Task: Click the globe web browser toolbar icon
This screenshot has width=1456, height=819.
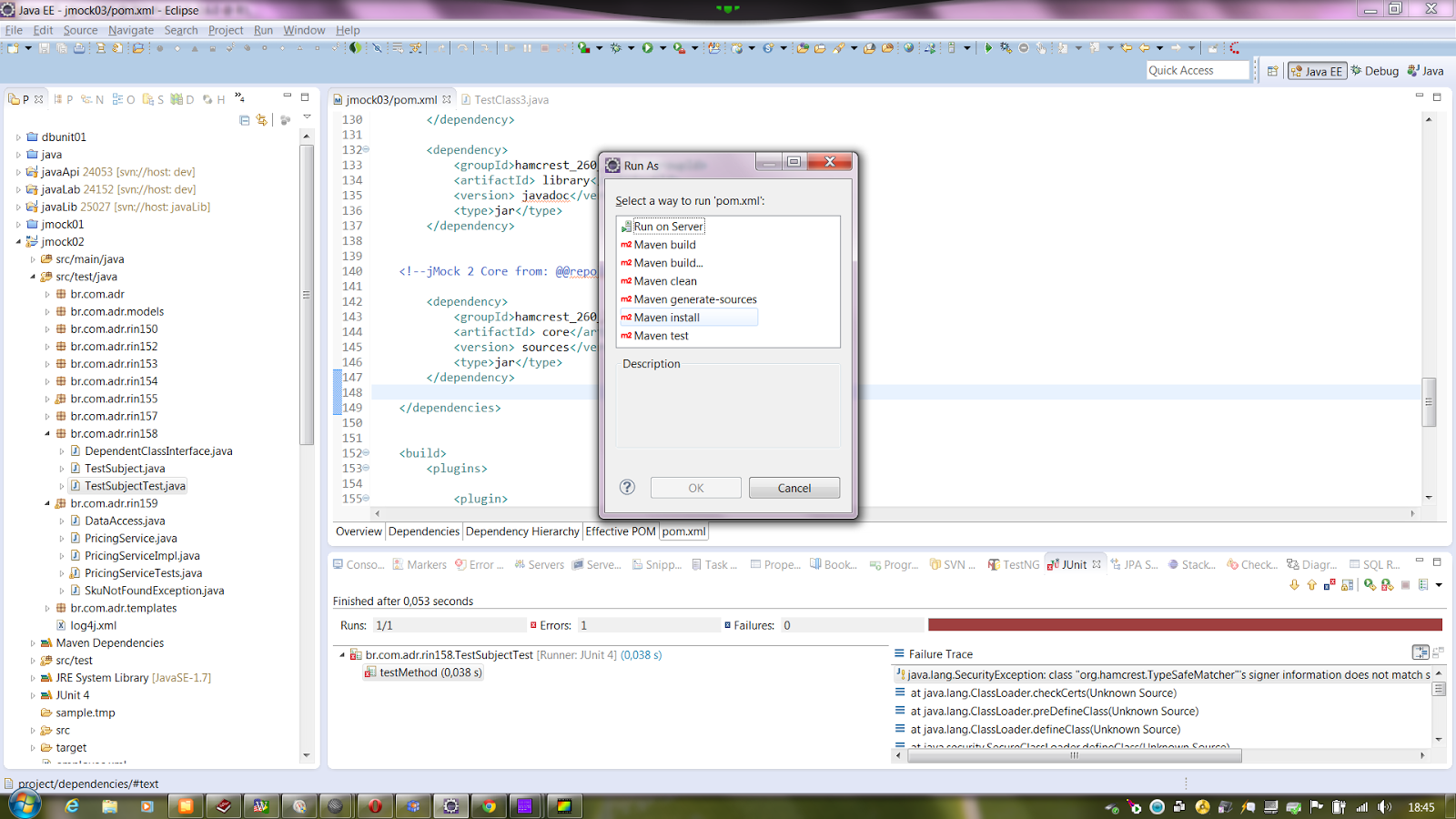Action: click(x=908, y=48)
